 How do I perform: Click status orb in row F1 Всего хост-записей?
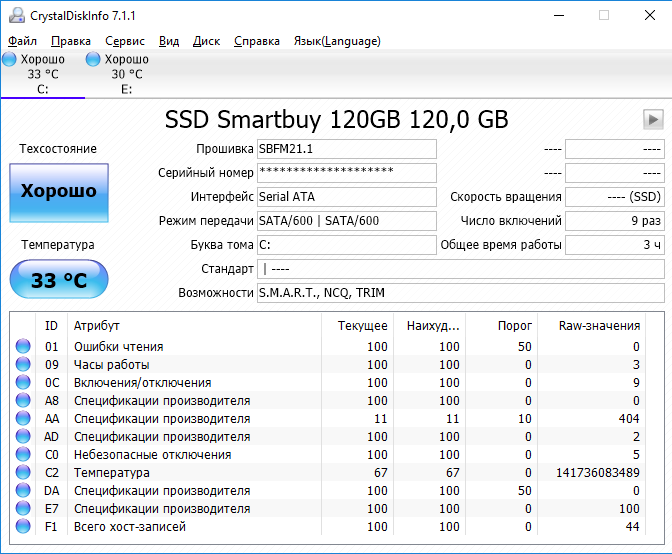pos(23,526)
